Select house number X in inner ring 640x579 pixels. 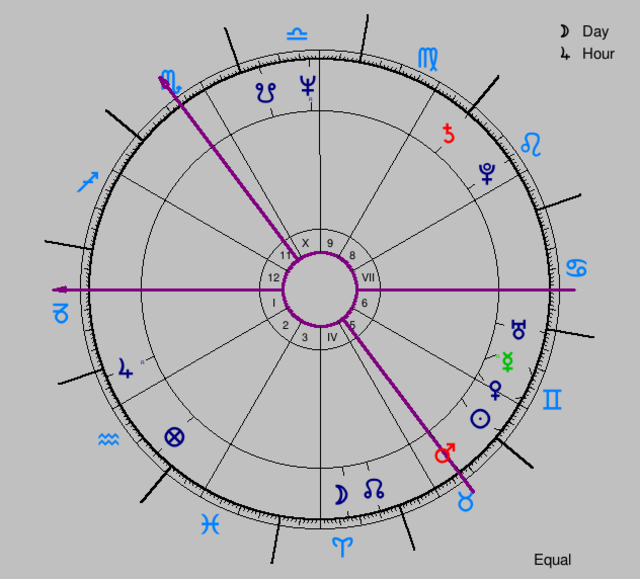tap(305, 243)
